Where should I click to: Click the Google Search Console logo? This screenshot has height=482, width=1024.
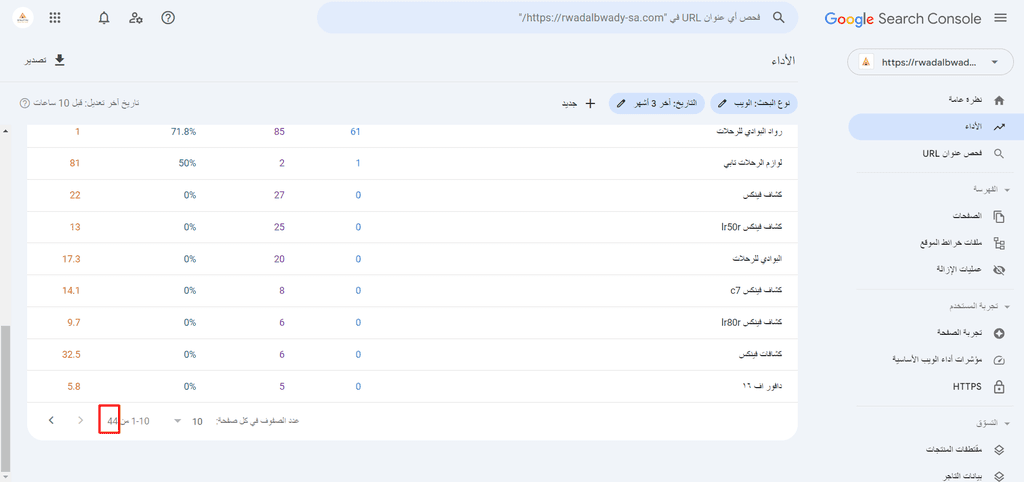[x=903, y=19]
